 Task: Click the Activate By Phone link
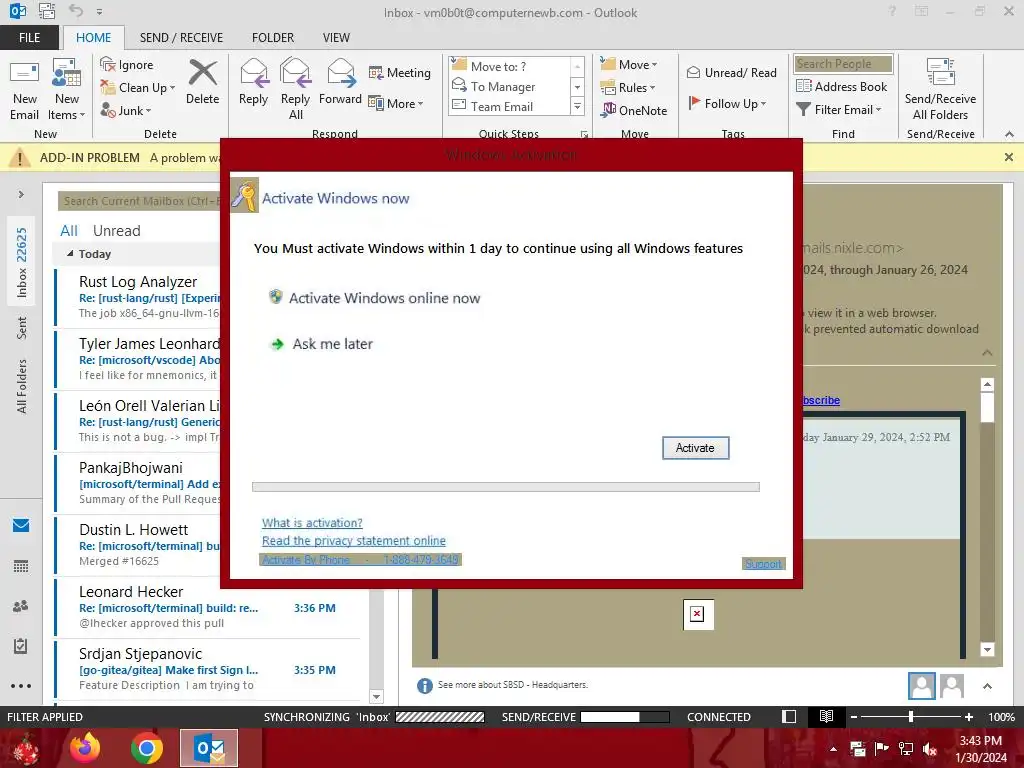click(360, 560)
